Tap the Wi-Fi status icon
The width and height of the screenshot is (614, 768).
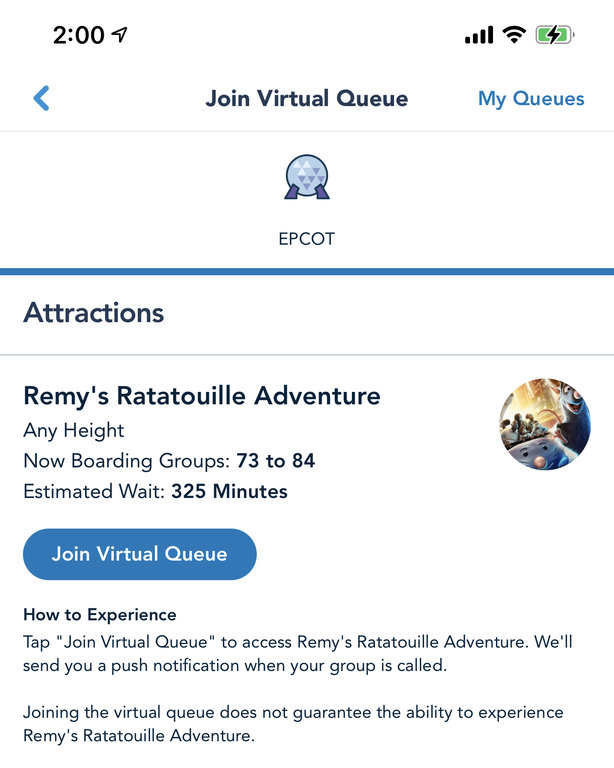click(x=515, y=35)
